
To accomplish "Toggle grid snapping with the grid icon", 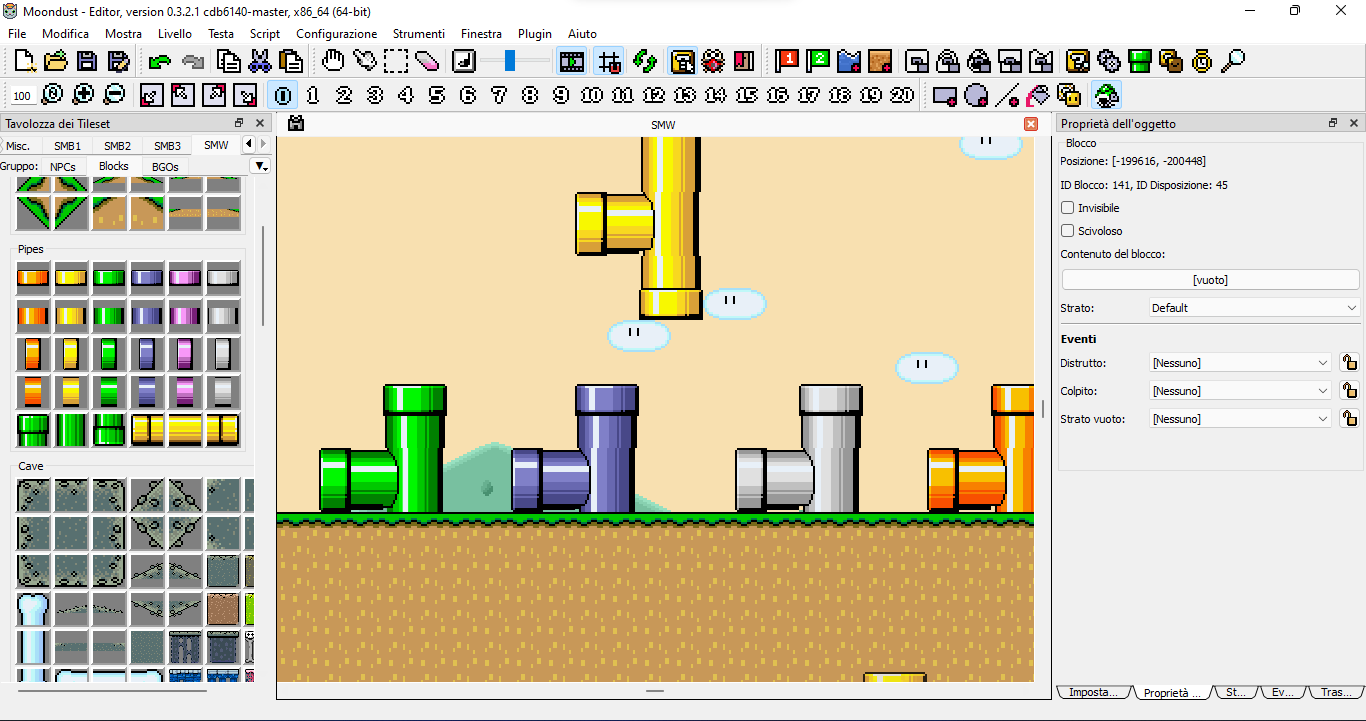I will tap(609, 61).
